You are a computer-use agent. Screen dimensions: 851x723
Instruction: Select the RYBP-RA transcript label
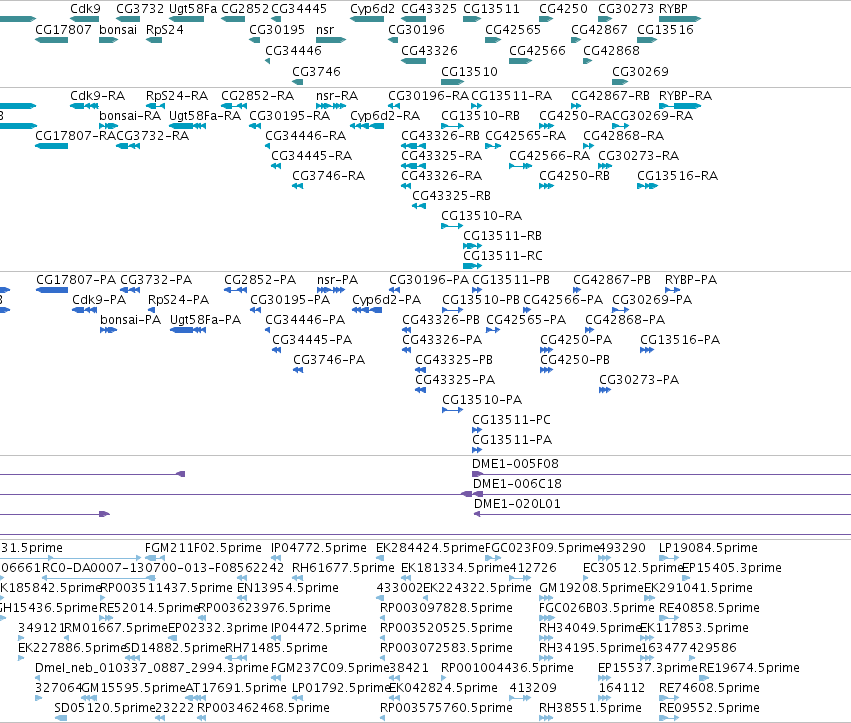point(685,96)
